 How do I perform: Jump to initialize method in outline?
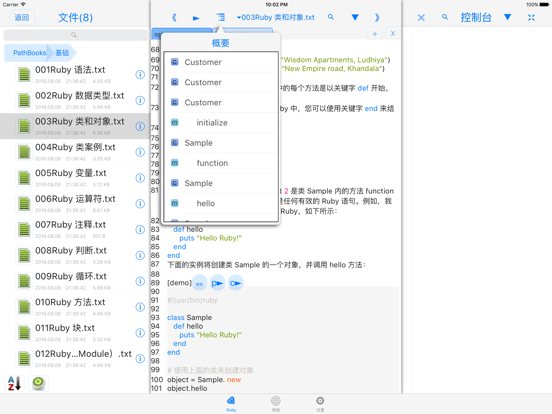pyautogui.click(x=221, y=123)
